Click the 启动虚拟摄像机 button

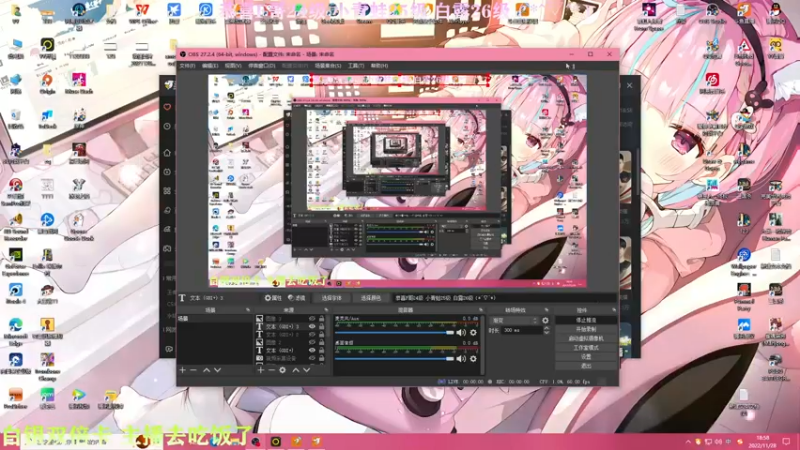586,339
